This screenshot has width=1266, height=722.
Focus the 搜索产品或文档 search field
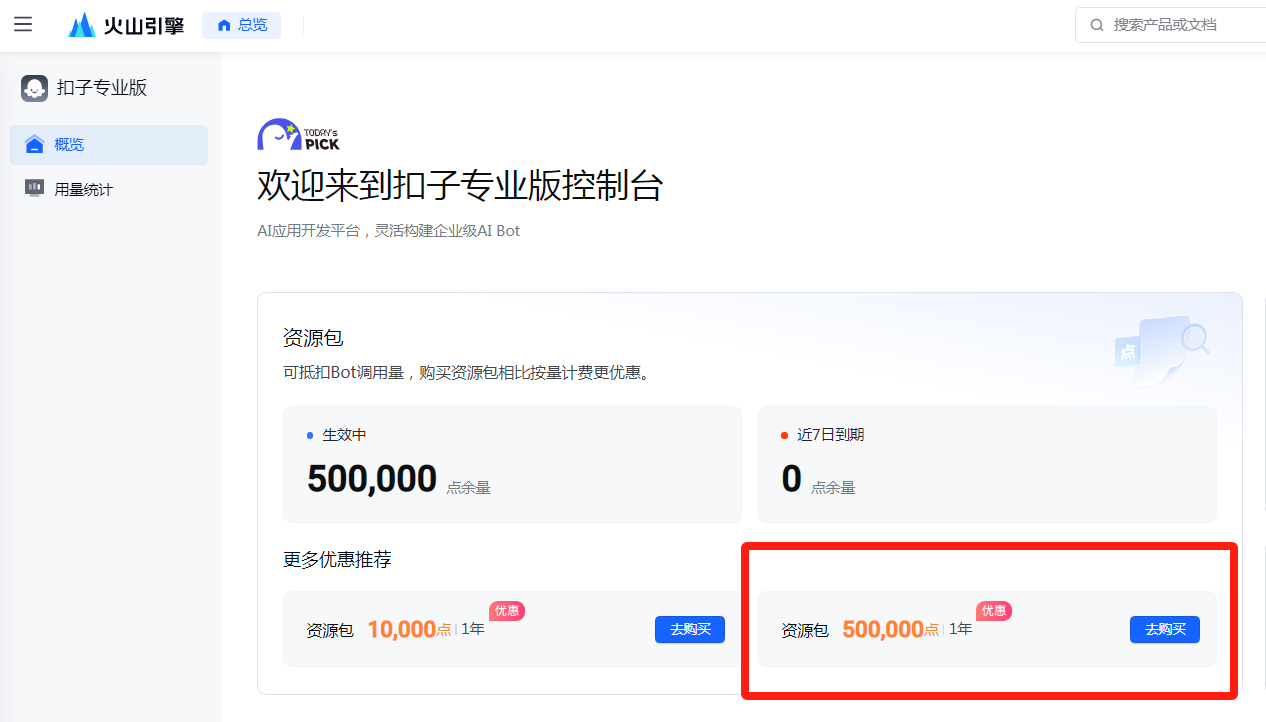1171,25
